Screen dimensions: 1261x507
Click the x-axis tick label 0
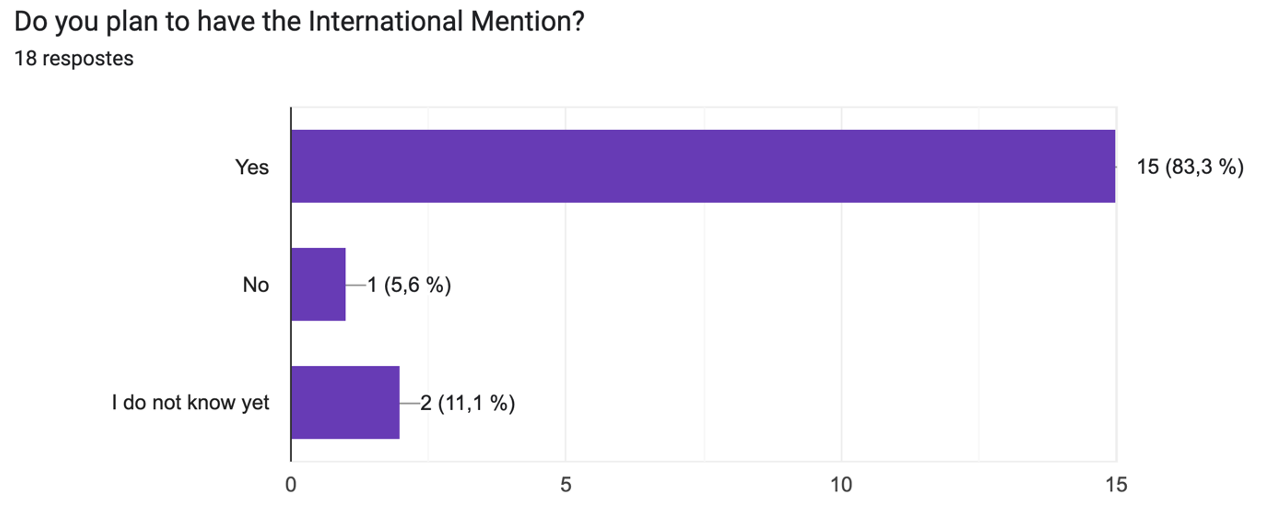point(291,485)
